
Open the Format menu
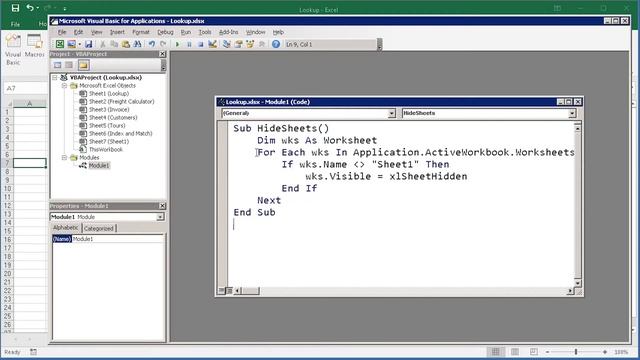(x=141, y=32)
